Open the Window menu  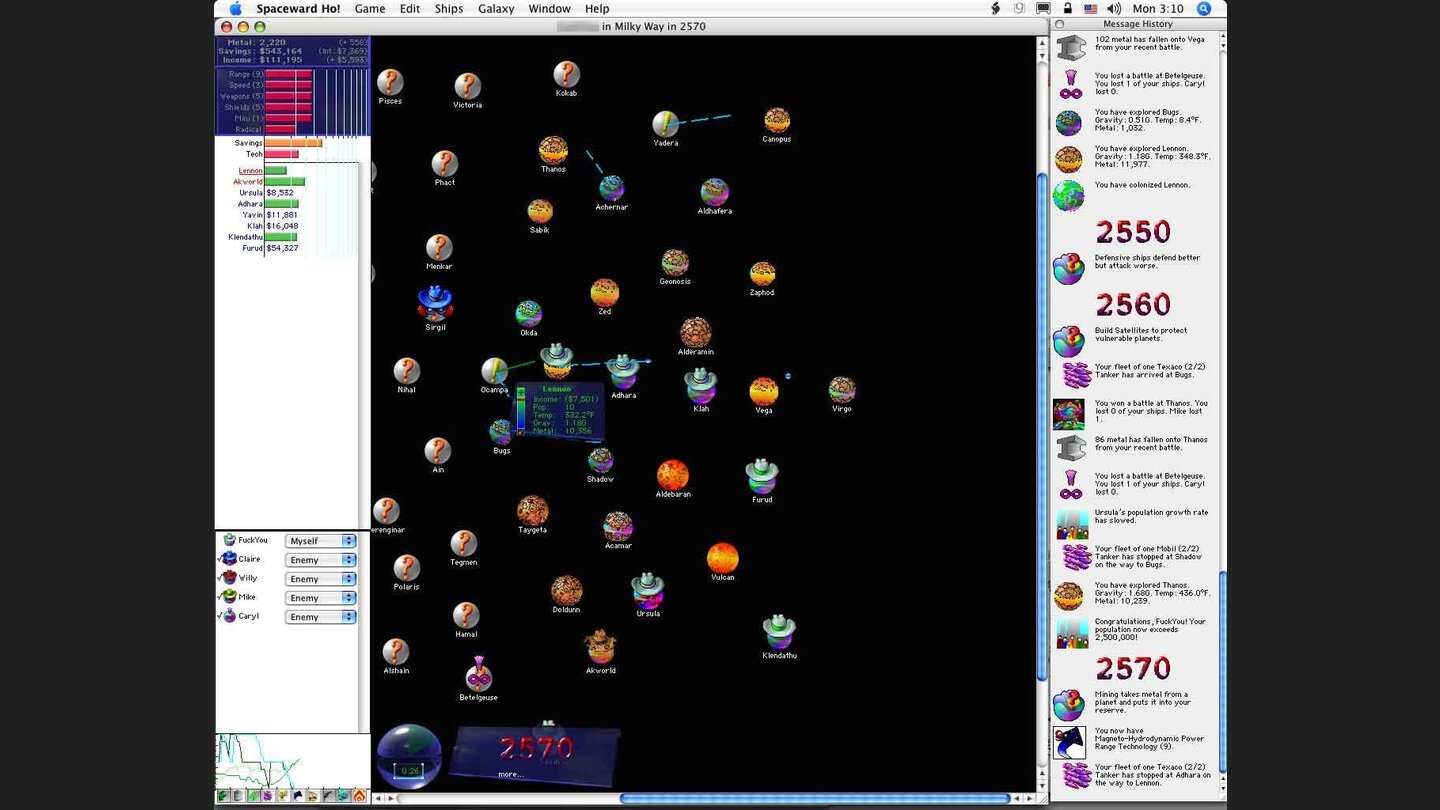[x=550, y=8]
